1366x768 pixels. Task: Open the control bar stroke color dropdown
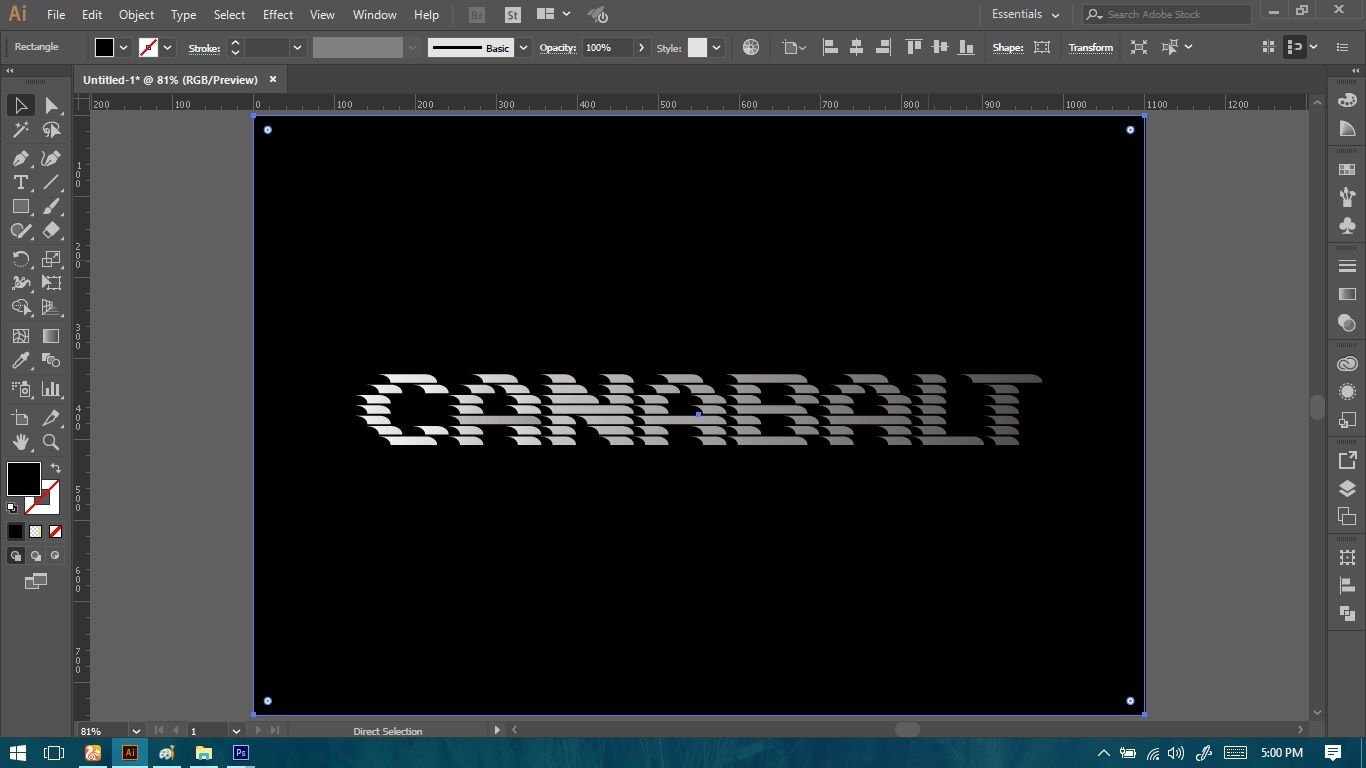point(168,47)
